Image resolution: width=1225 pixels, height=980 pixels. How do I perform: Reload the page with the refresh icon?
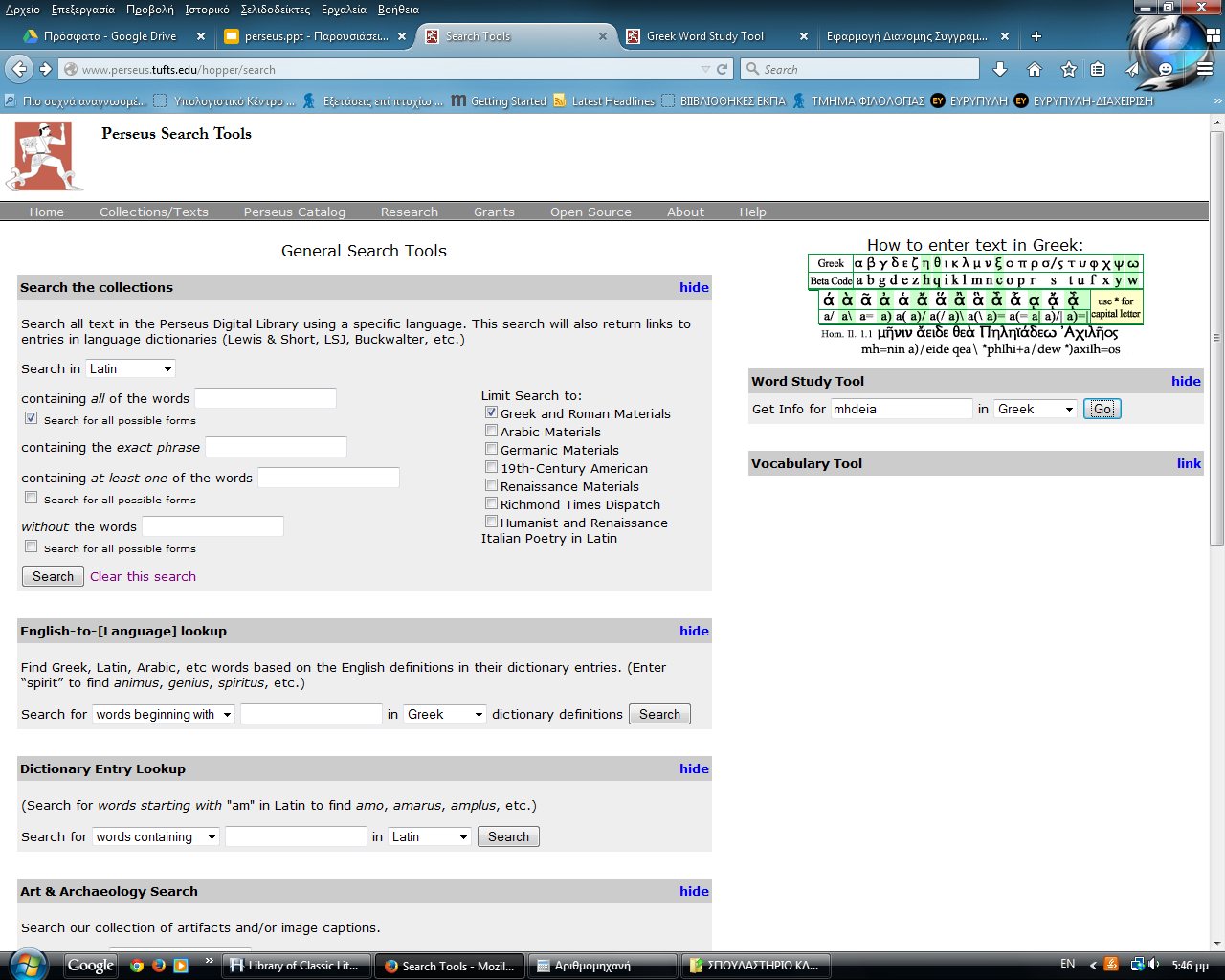click(723, 69)
